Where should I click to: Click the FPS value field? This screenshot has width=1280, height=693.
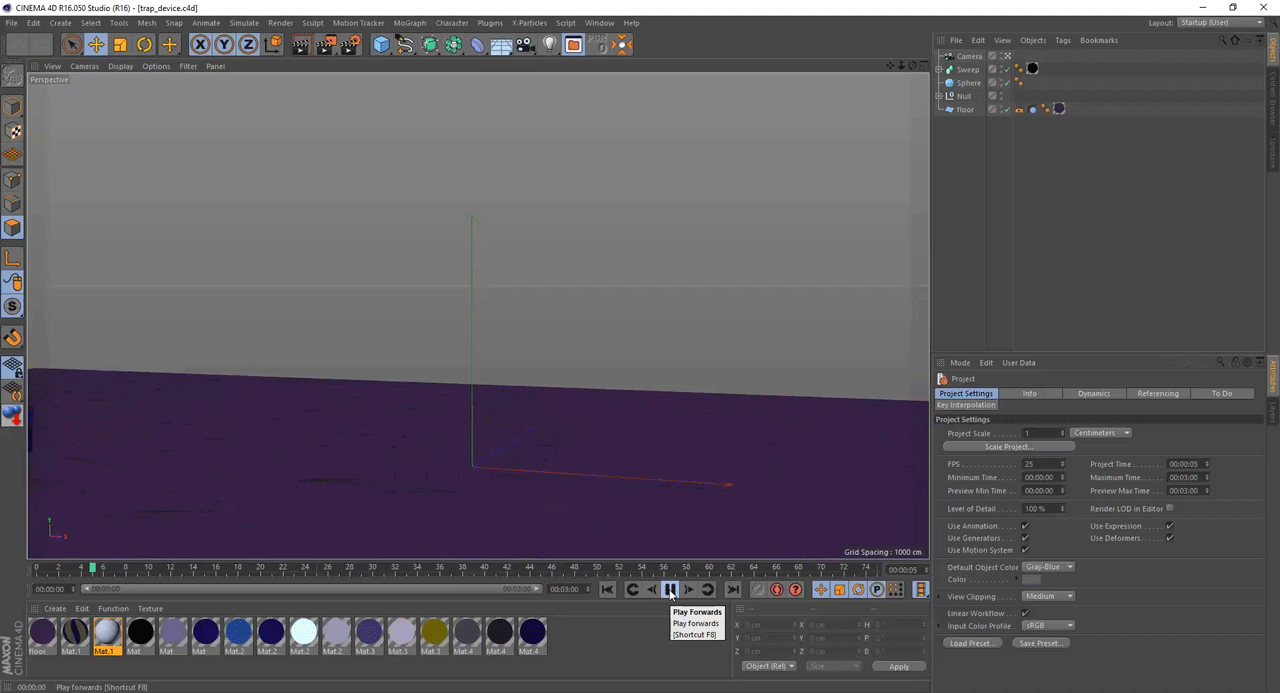pos(1043,464)
